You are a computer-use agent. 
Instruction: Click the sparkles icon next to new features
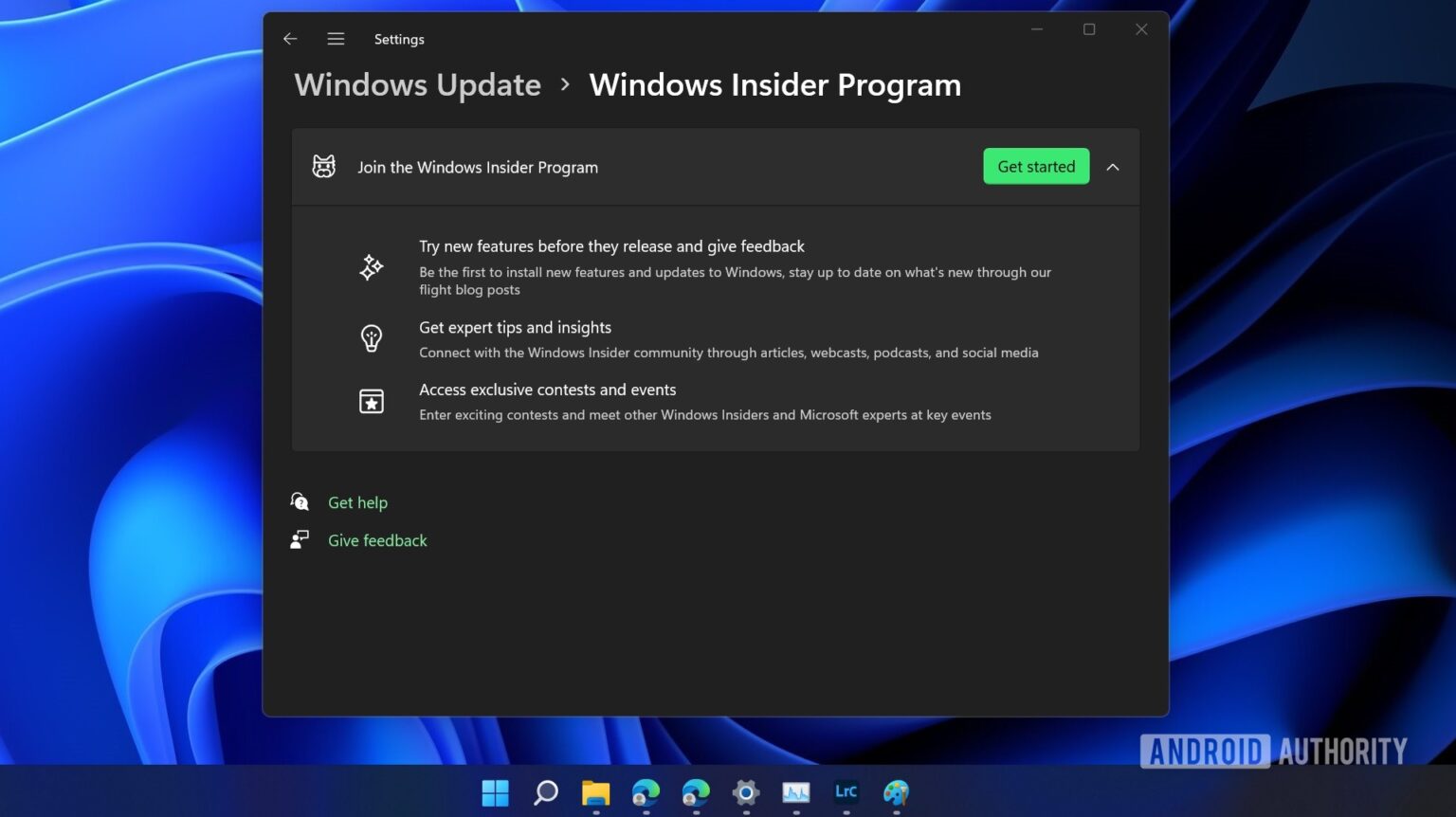click(x=371, y=267)
